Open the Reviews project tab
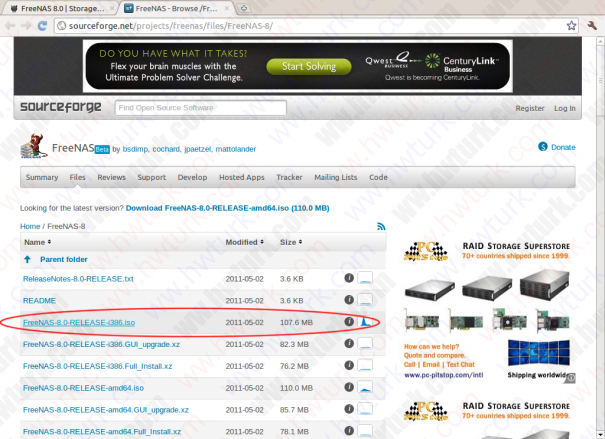The image size is (605, 439). tap(112, 177)
